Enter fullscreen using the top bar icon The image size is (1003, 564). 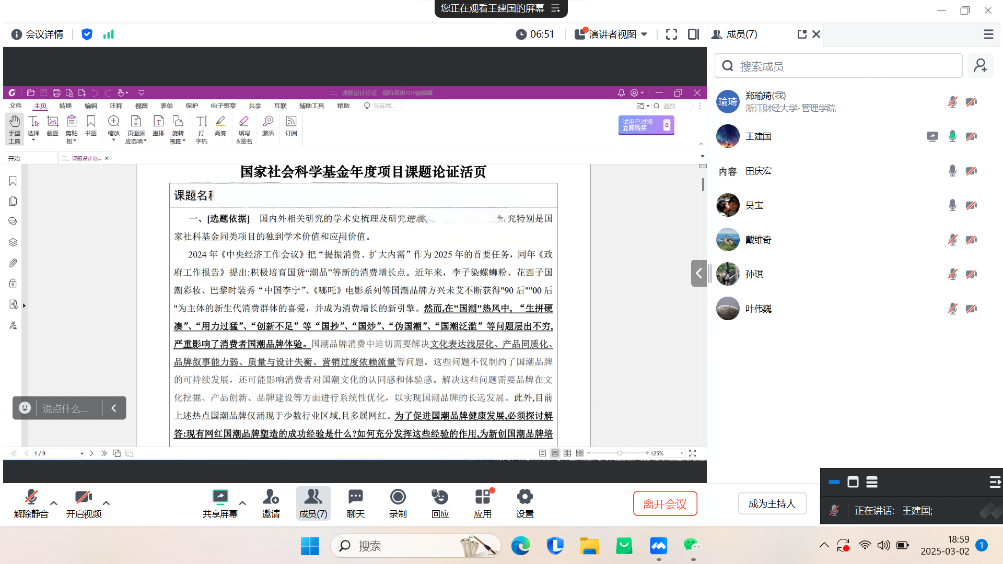click(672, 34)
